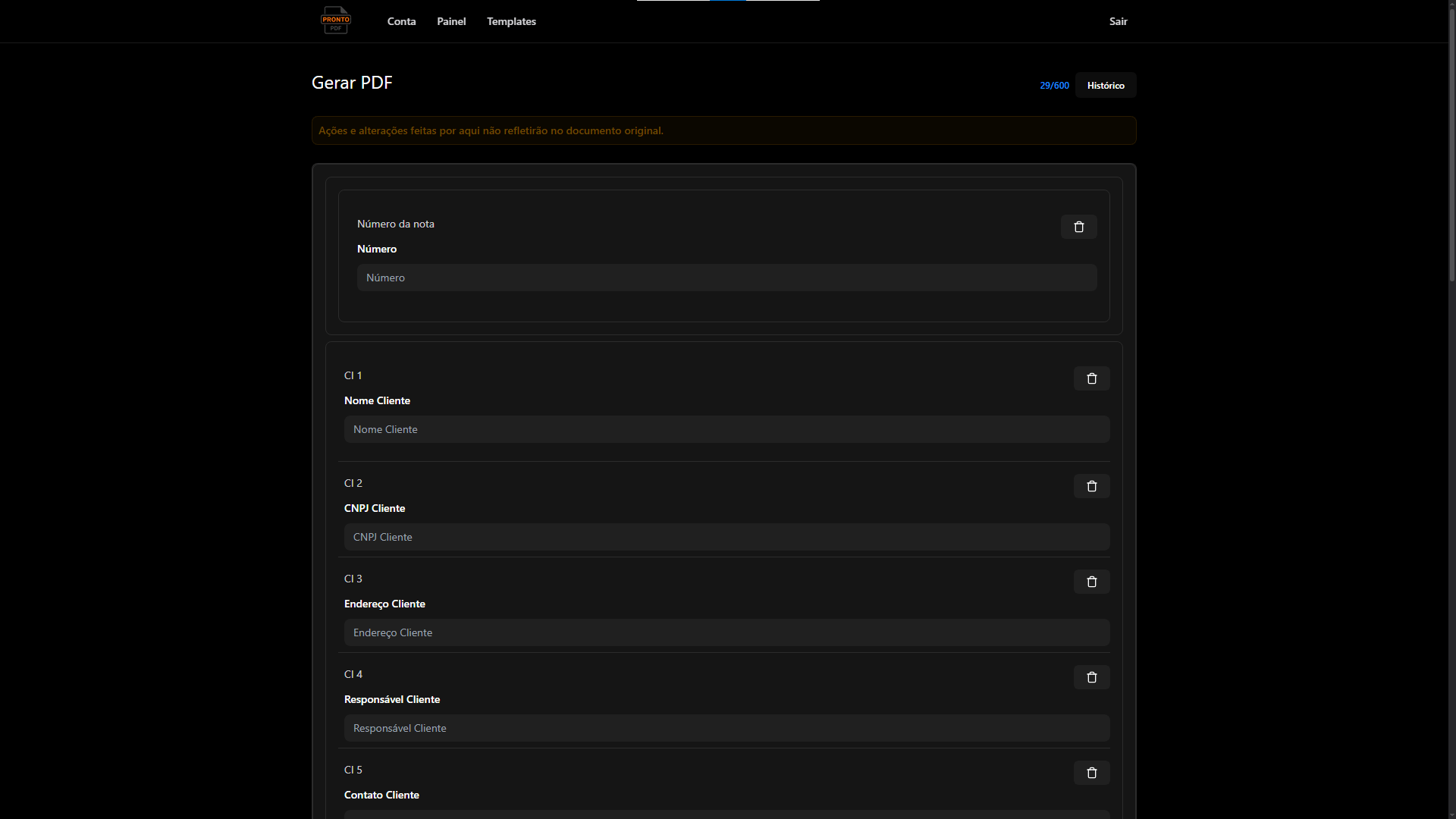The width and height of the screenshot is (1456, 819).
Task: Click the Gerar PDF heading
Action: tap(352, 83)
